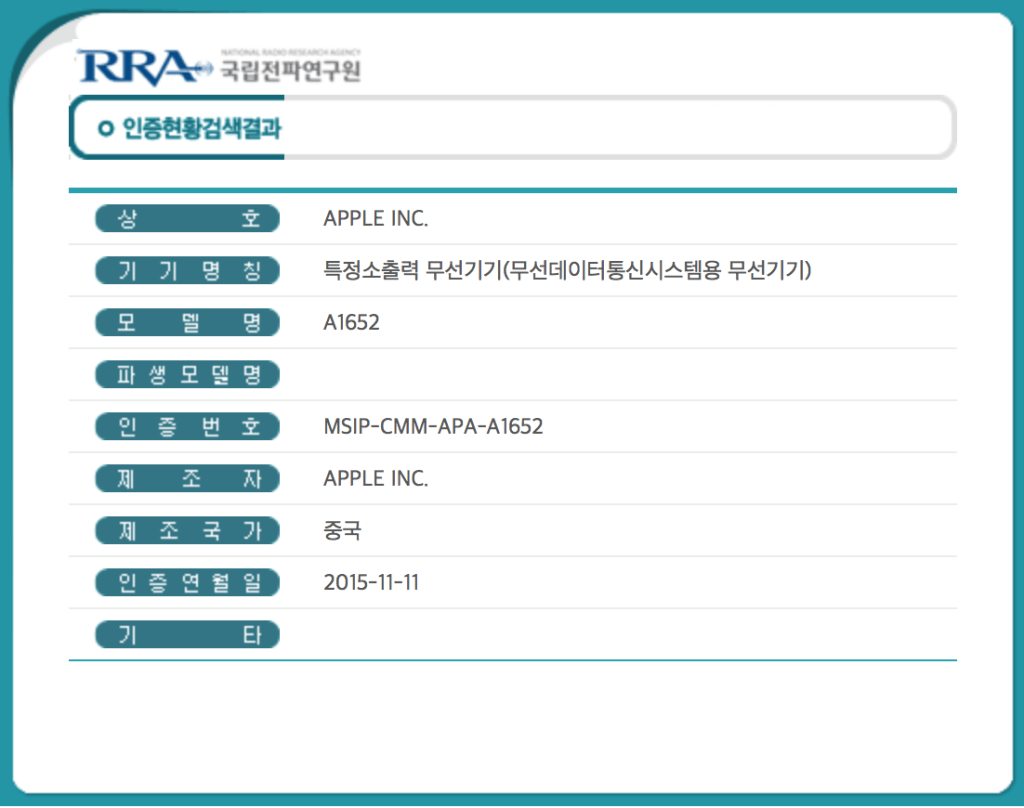Click the 상호 label
Image resolution: width=1024 pixels, height=808 pixels.
point(187,218)
